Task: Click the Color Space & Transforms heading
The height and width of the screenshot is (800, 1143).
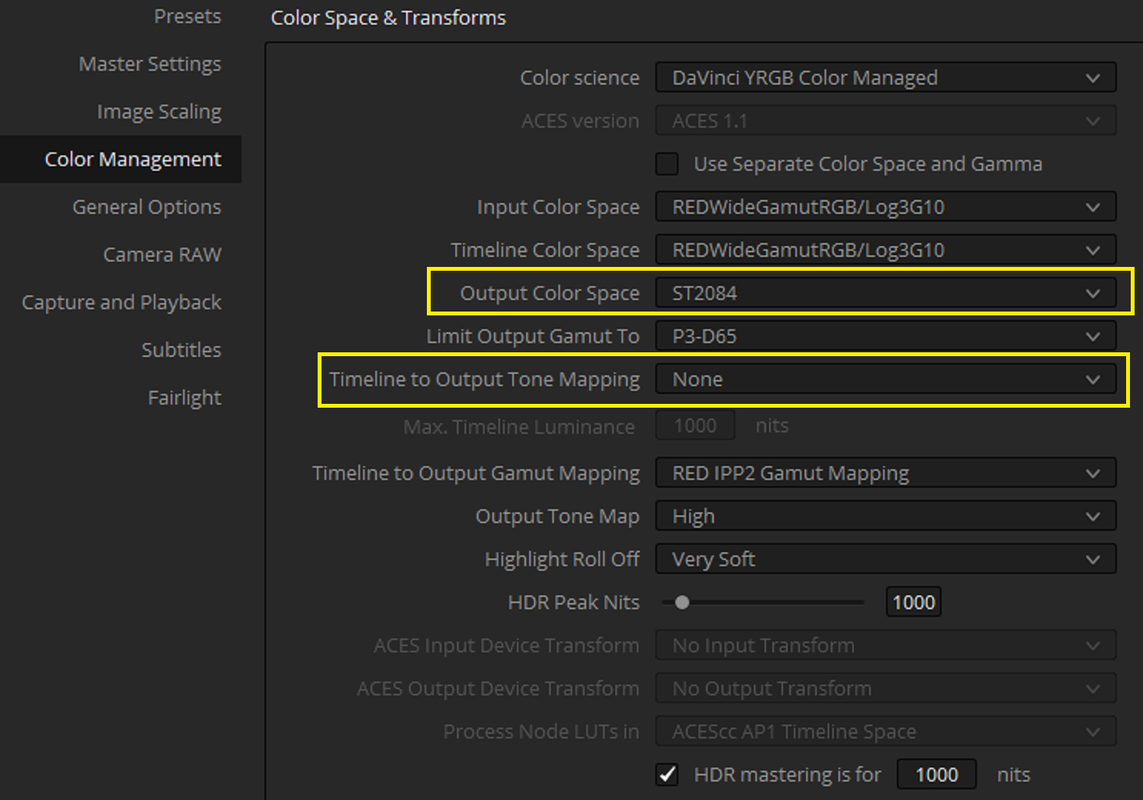Action: pos(388,18)
